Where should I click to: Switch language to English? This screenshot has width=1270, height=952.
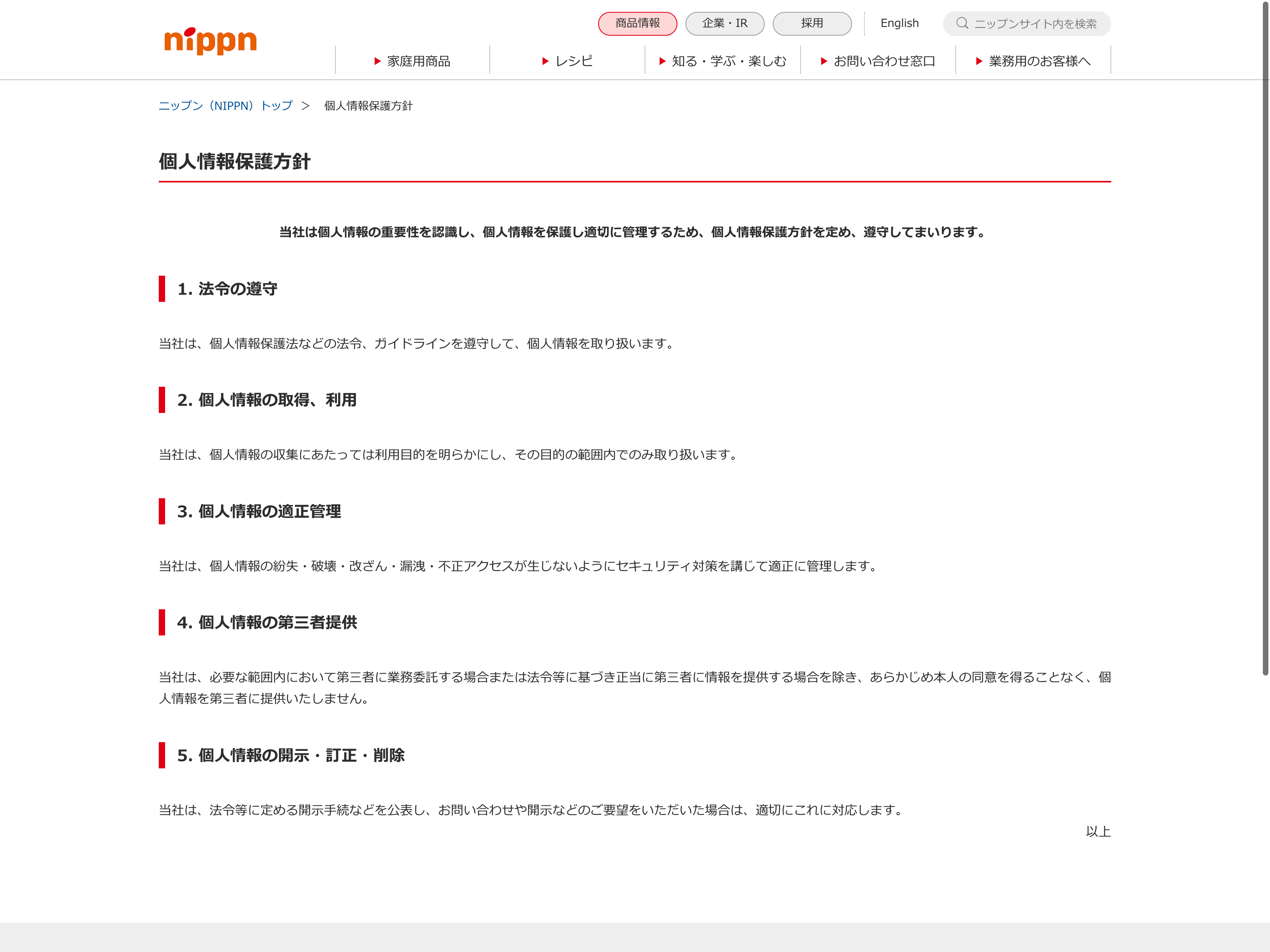point(899,23)
